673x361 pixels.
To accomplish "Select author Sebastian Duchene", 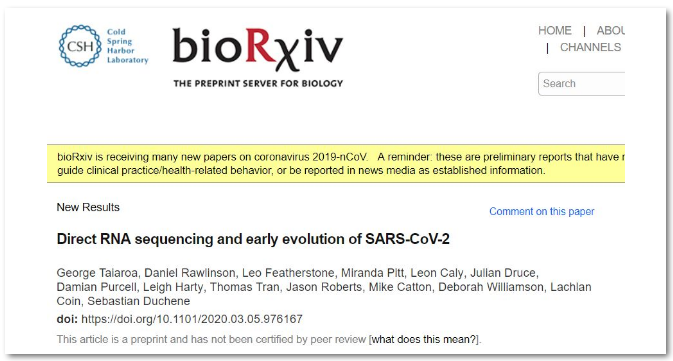I will coord(139,301).
